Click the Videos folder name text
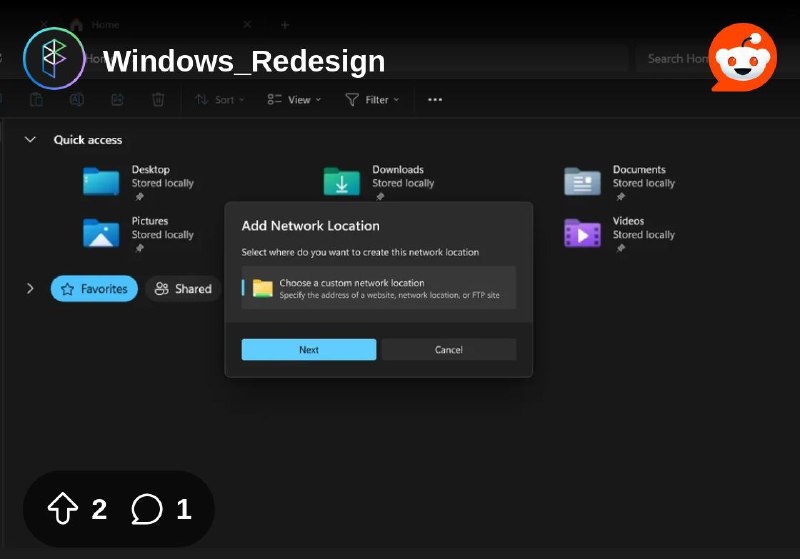The height and width of the screenshot is (559, 800). [x=628, y=221]
